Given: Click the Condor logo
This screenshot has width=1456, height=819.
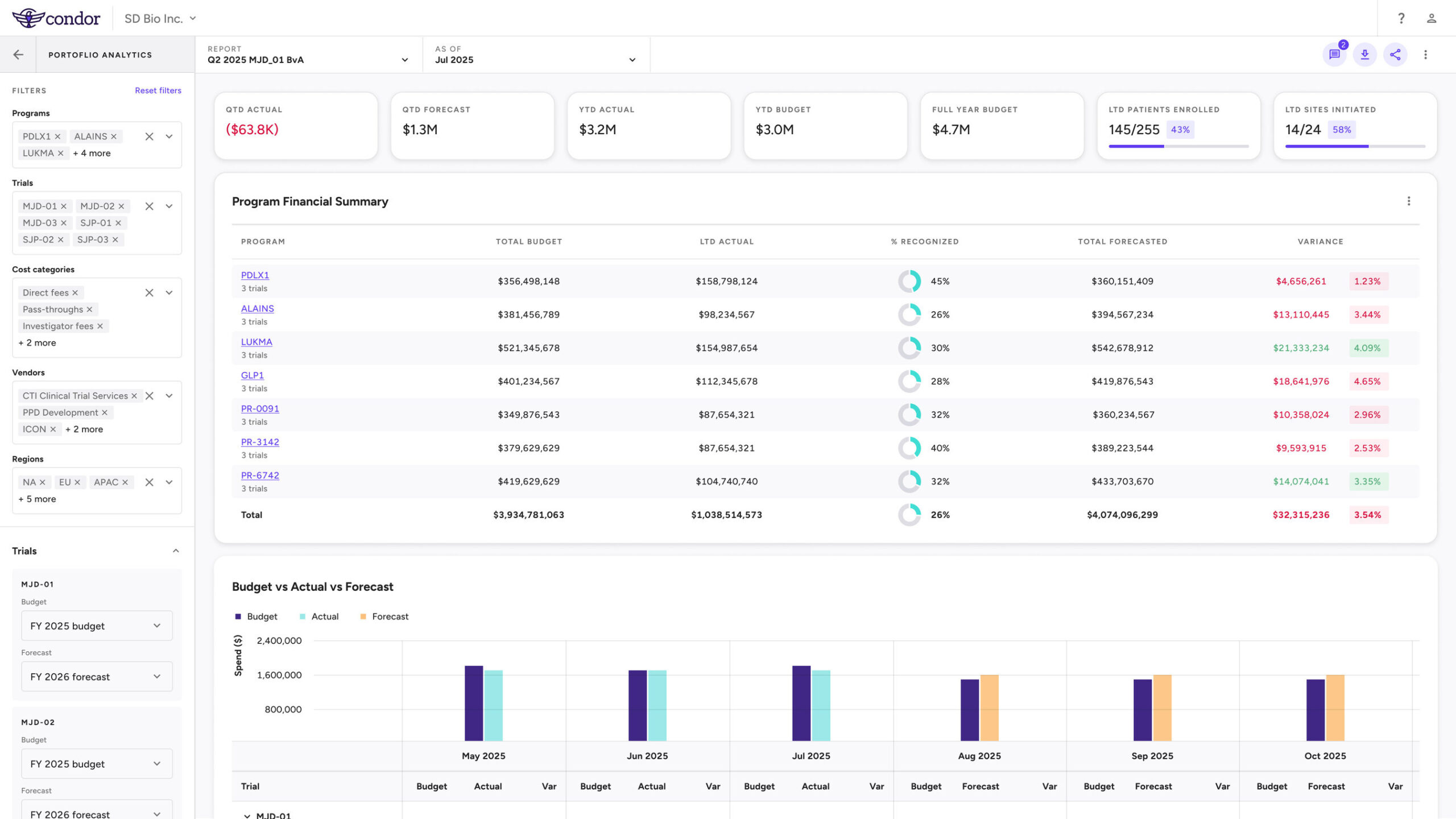Looking at the screenshot, I should (x=56, y=18).
